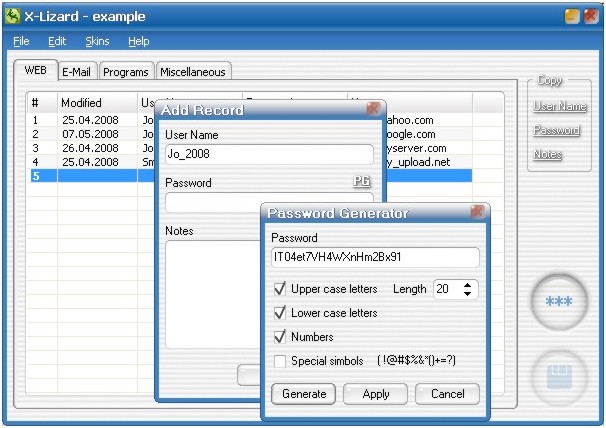Switch to the Miscellaneous tab
Image resolution: width=606 pixels, height=428 pixels.
[193, 72]
